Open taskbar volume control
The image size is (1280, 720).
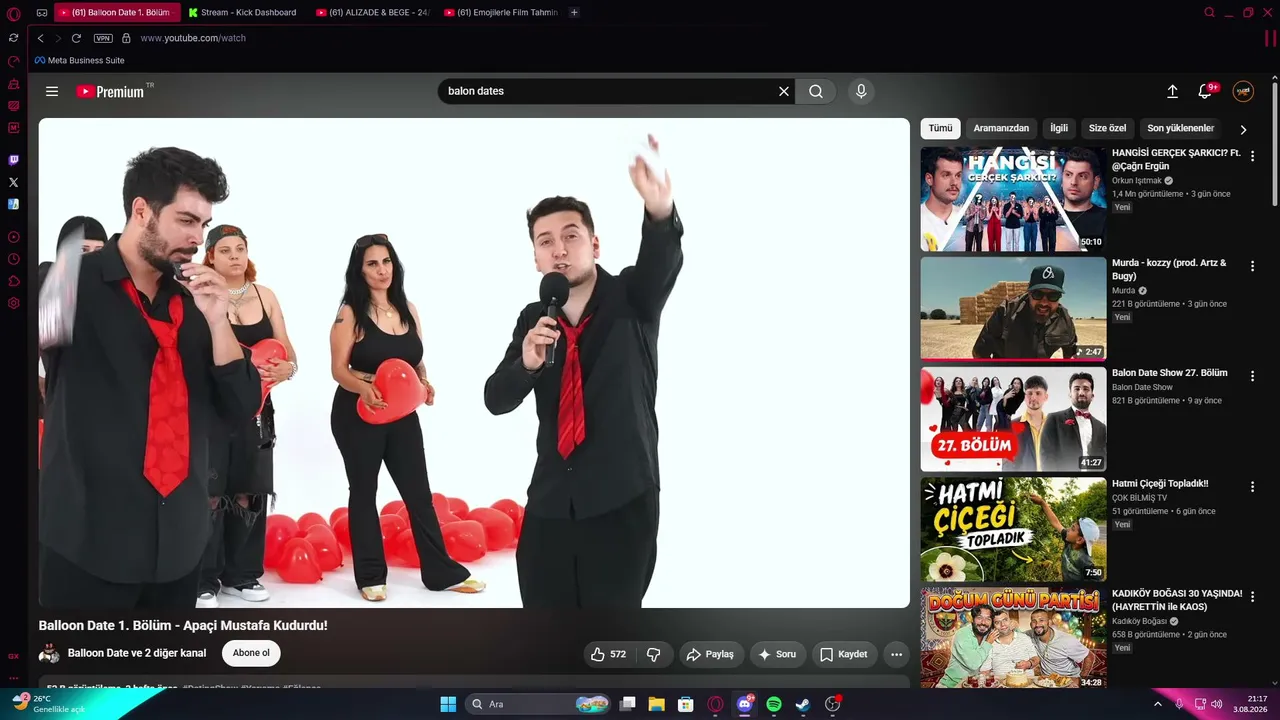[1217, 704]
